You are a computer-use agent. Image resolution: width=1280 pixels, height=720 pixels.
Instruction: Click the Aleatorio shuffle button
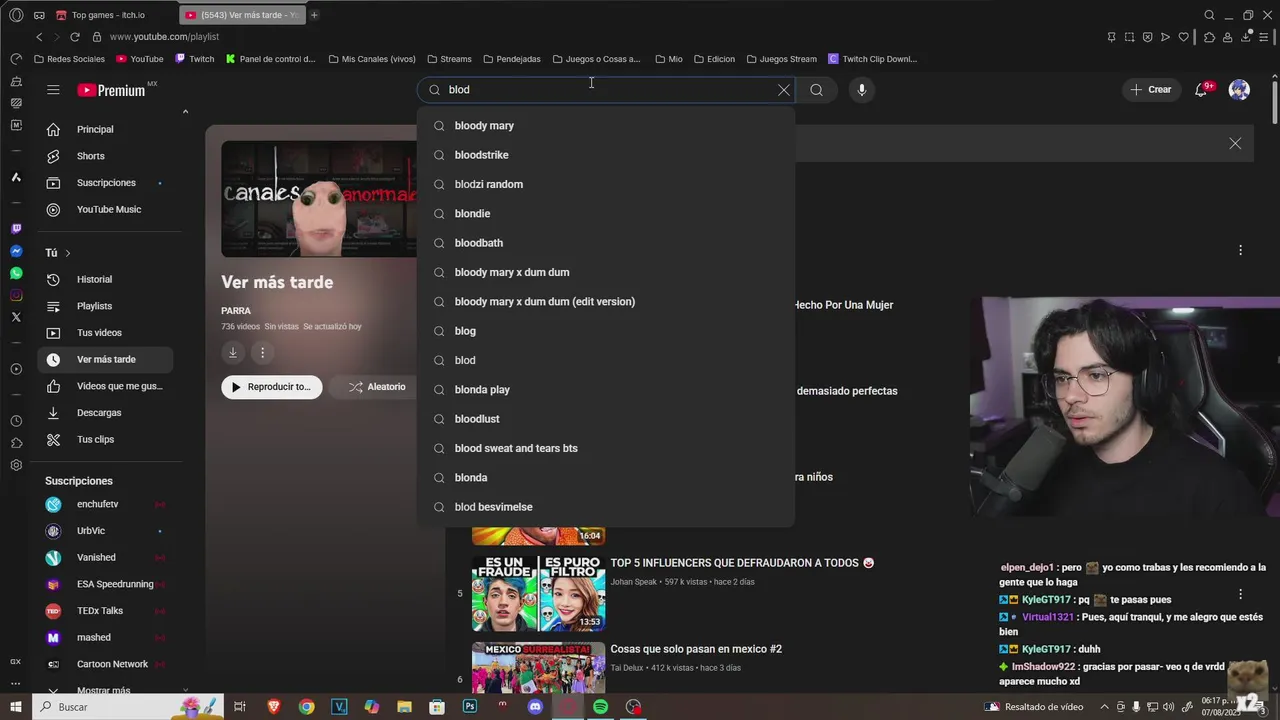tap(376, 387)
